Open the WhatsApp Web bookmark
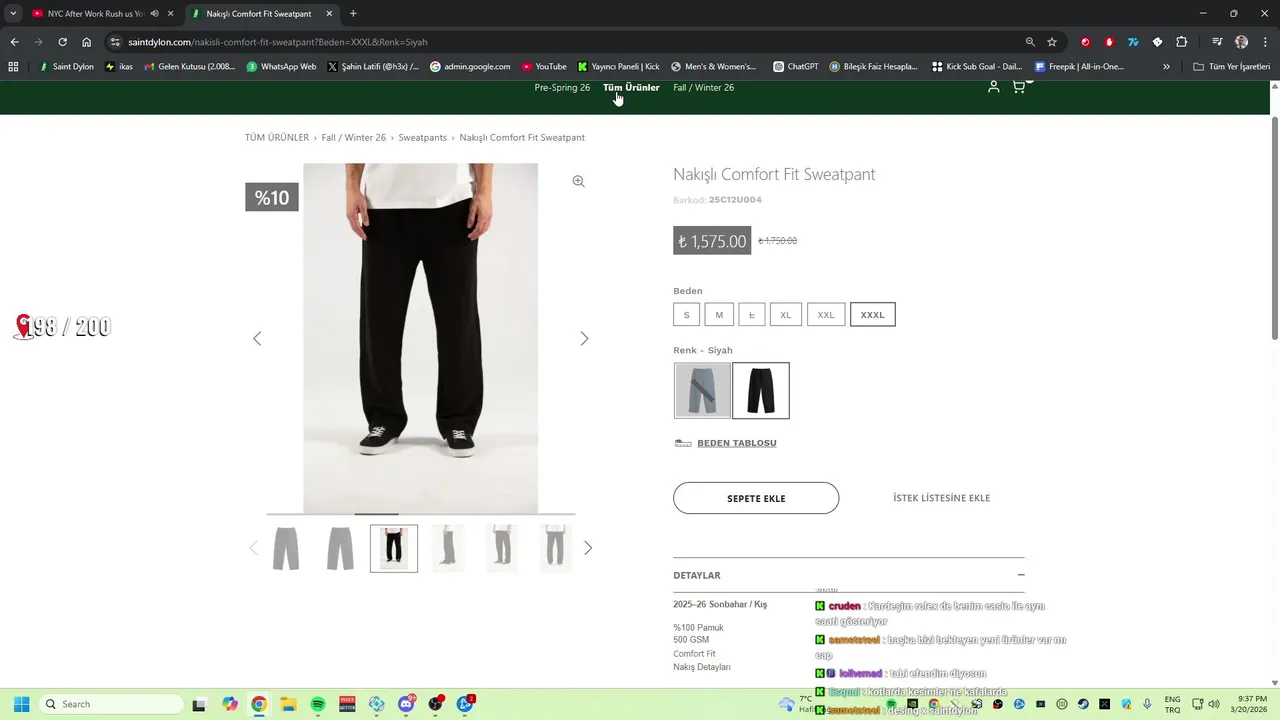Viewport: 1280px width, 720px height. pos(281,67)
